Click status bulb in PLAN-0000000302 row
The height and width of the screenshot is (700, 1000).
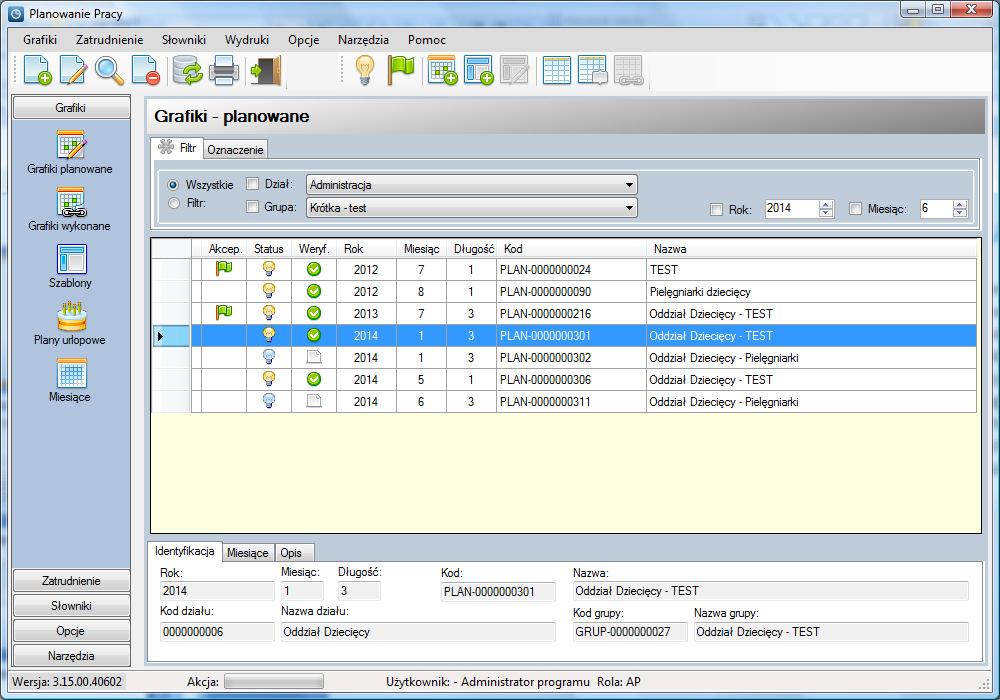tap(269, 357)
